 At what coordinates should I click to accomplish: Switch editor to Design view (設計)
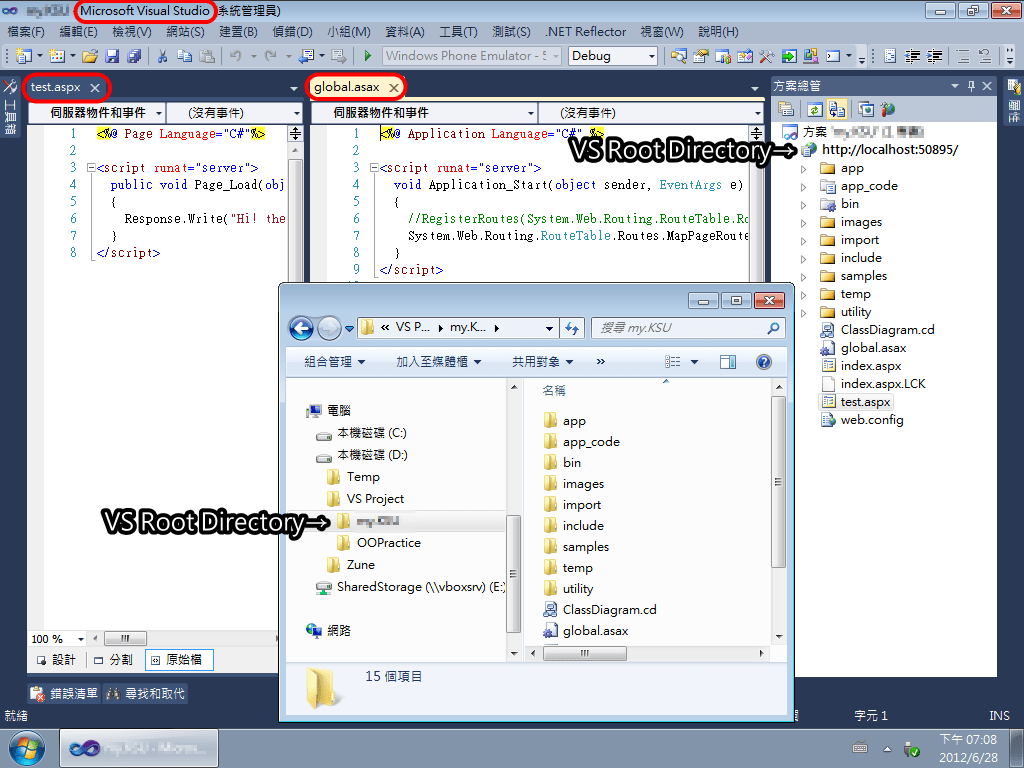click(56, 660)
